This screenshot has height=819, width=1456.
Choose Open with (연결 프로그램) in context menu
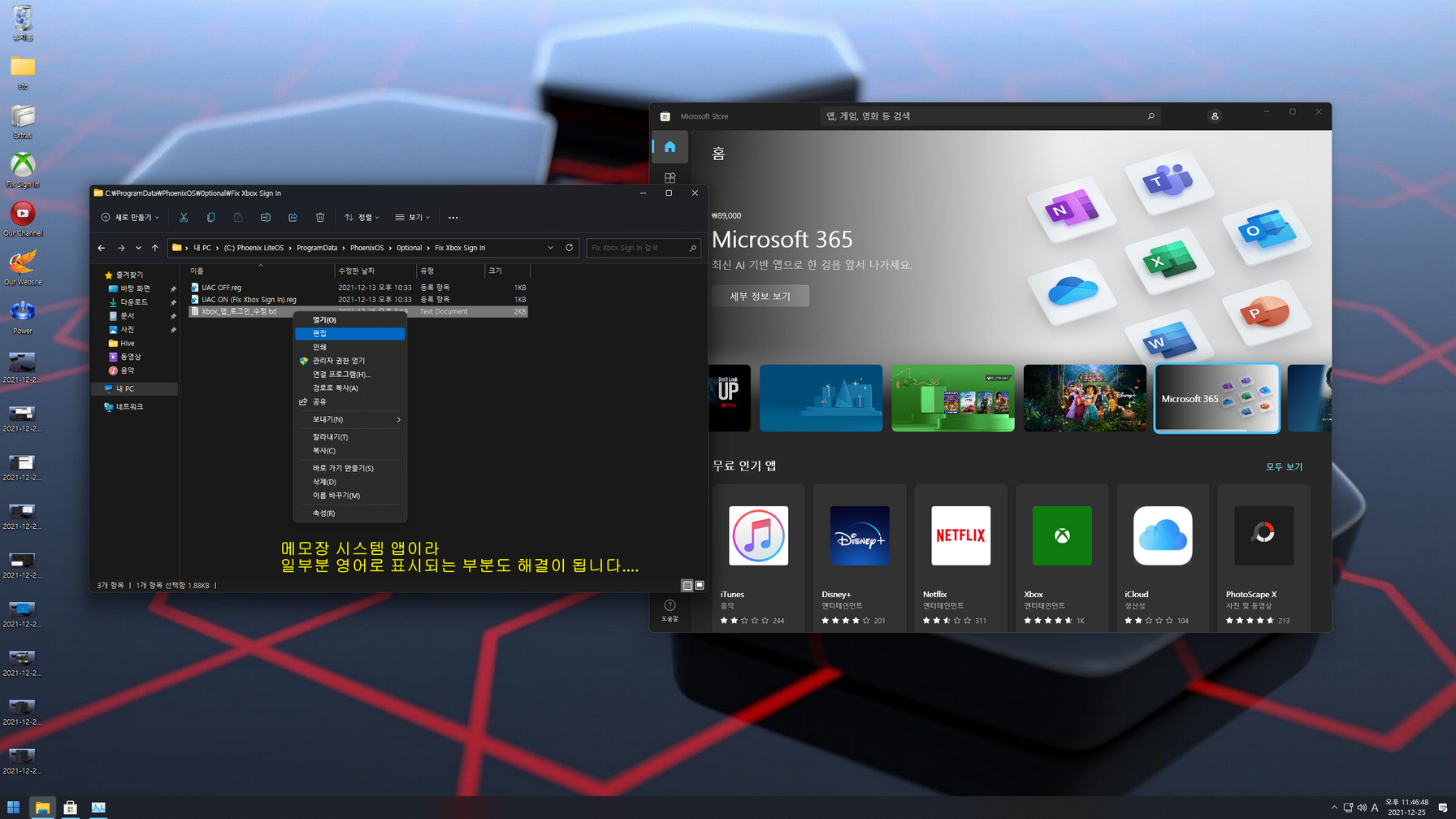click(349, 375)
